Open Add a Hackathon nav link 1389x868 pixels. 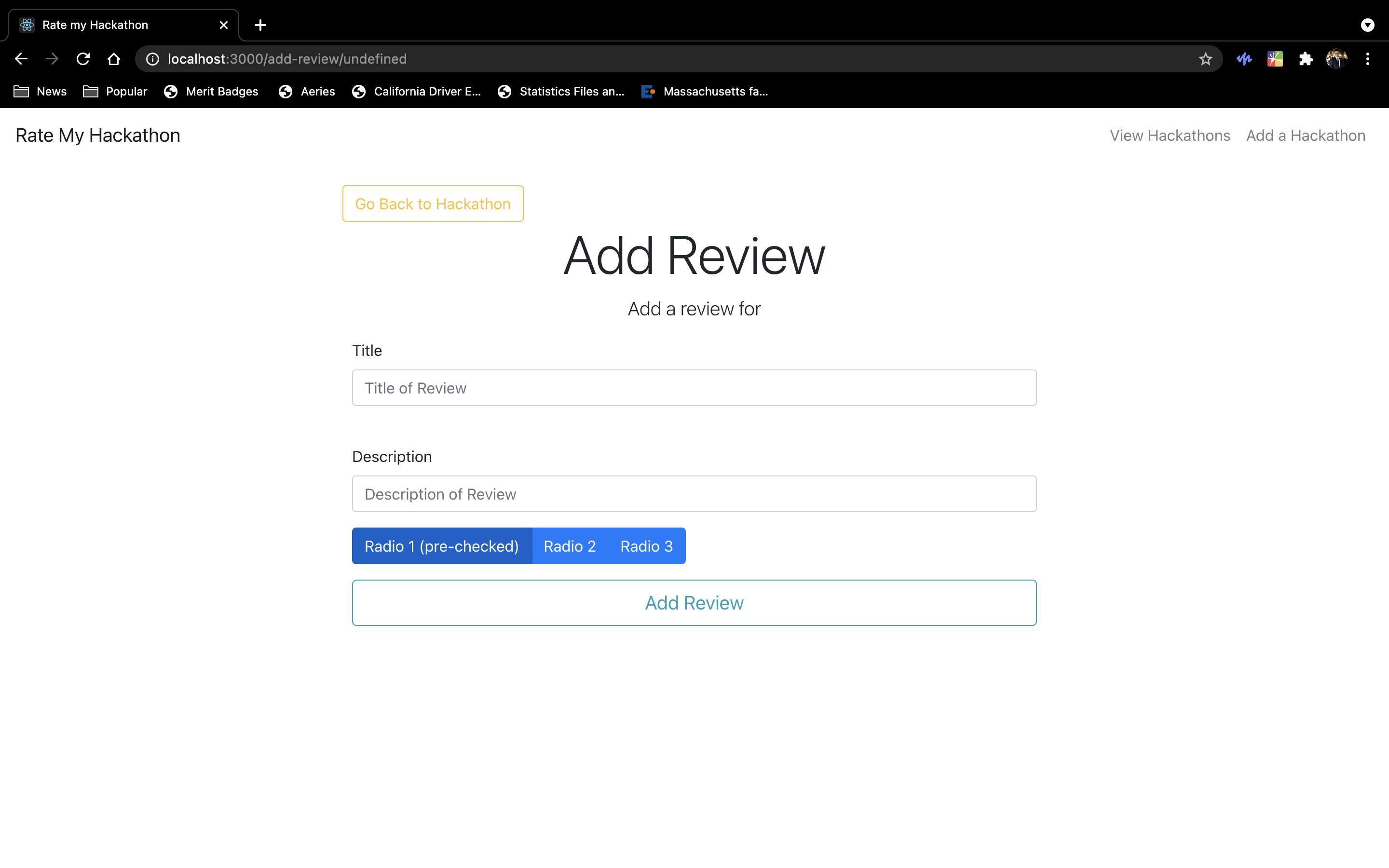click(x=1305, y=136)
